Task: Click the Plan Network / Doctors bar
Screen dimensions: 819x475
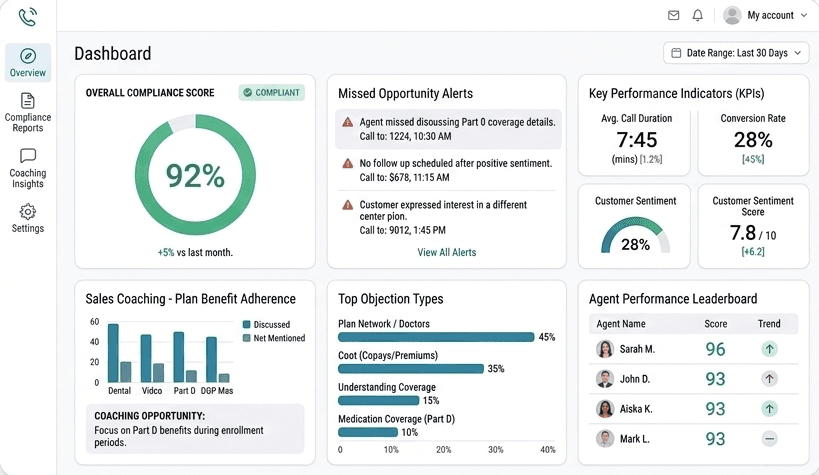Action: [x=436, y=338]
